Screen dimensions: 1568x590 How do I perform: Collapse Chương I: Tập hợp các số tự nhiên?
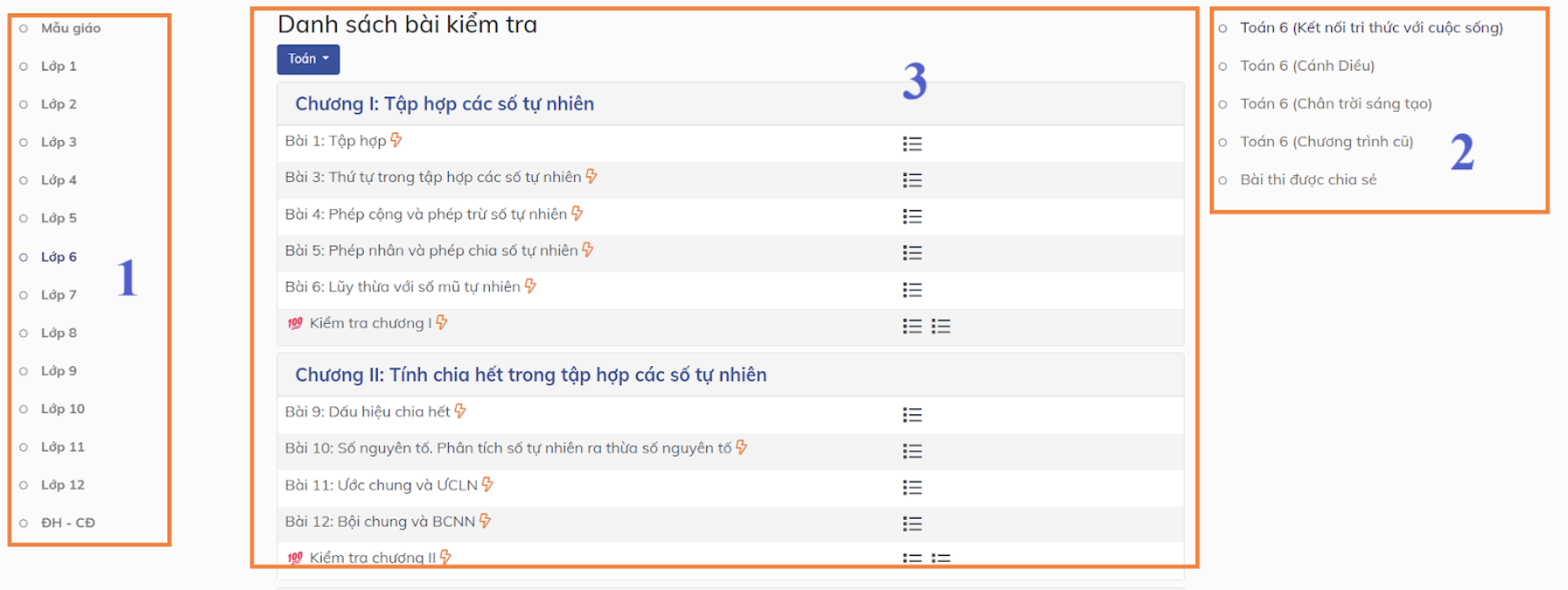pyautogui.click(x=444, y=104)
